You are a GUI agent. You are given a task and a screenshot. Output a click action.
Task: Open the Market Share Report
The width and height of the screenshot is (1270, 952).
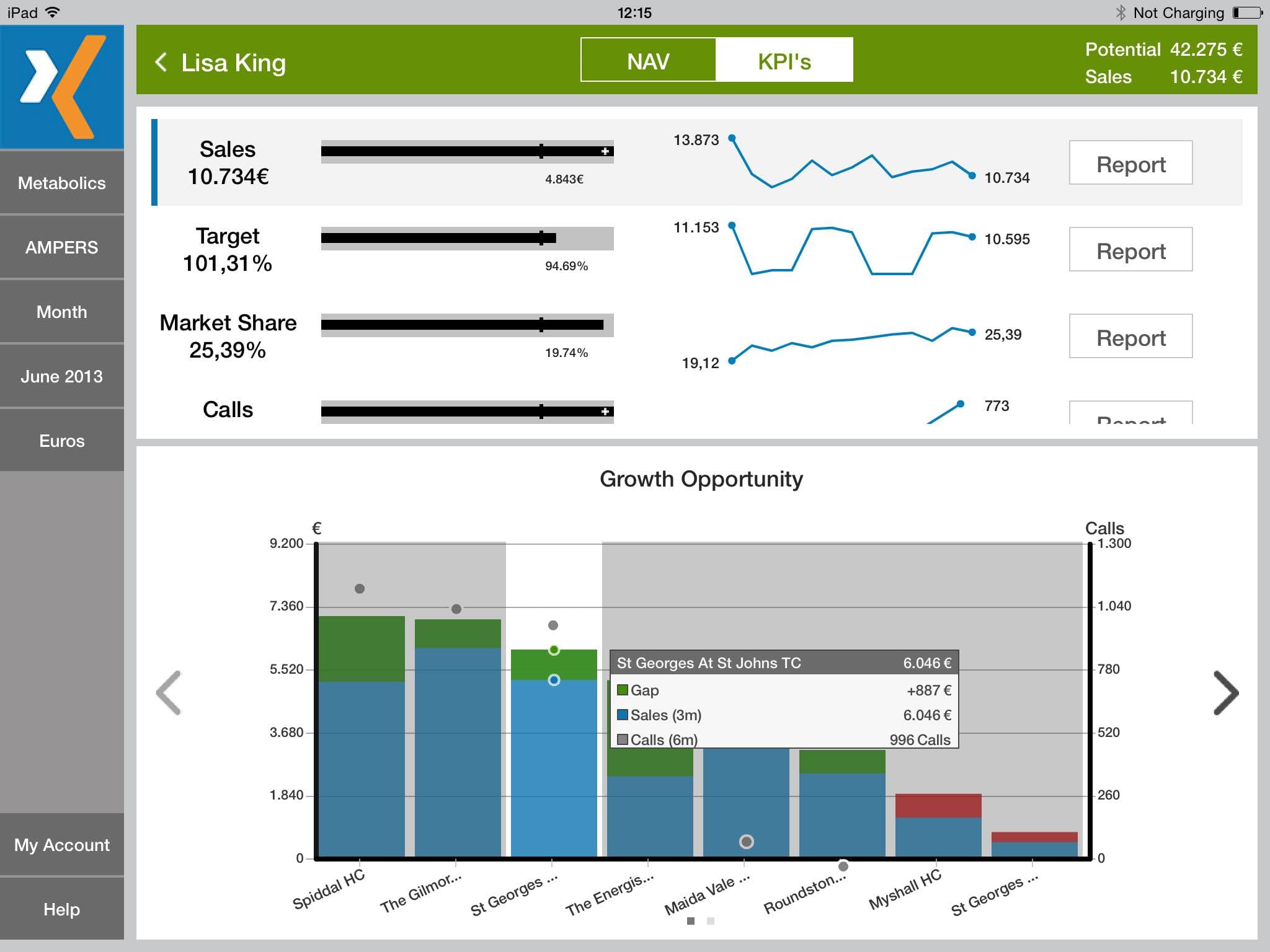pyautogui.click(x=1130, y=337)
